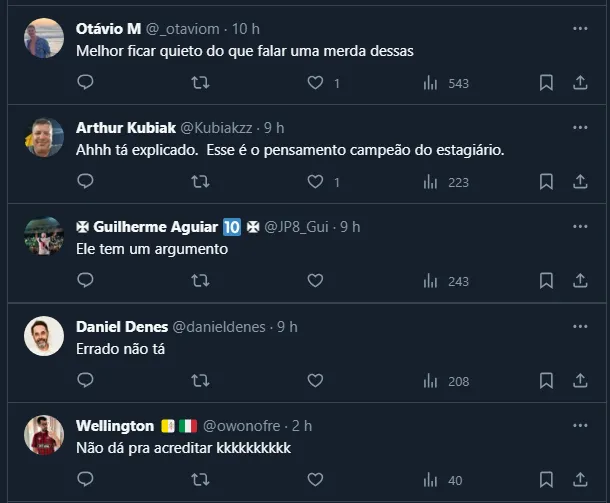This screenshot has height=503, width=610.
Task: Retweet Arthur Kubiak's post
Action: (x=200, y=182)
